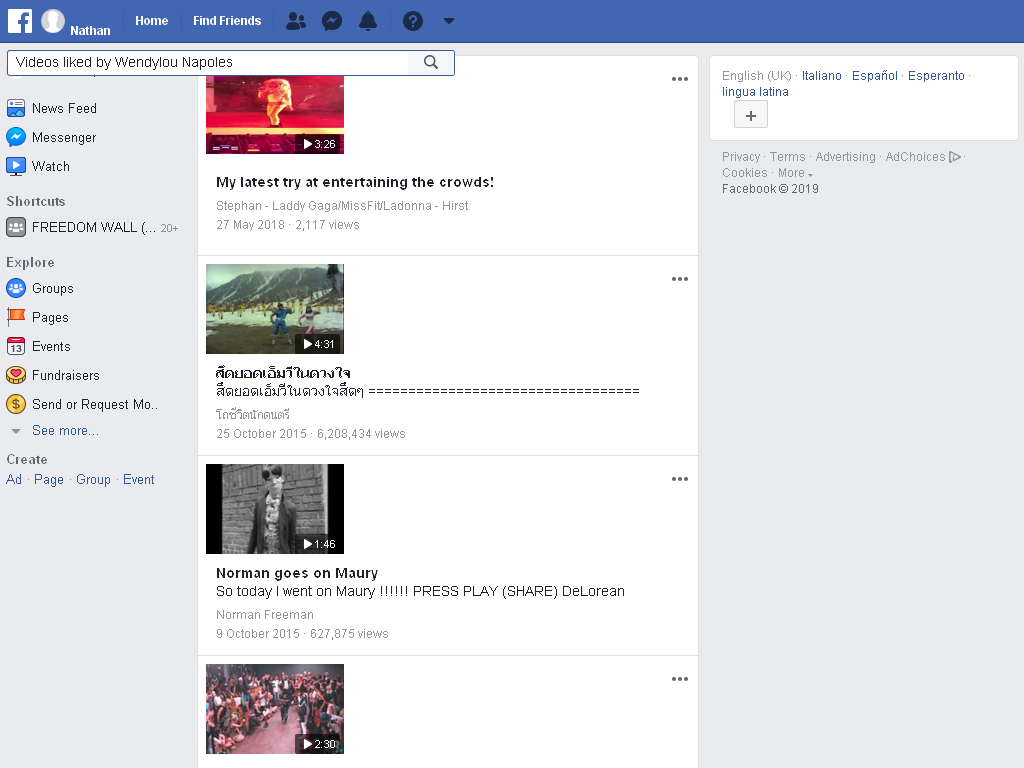The image size is (1024, 768).
Task: Open the quick help question mark
Action: (x=413, y=22)
